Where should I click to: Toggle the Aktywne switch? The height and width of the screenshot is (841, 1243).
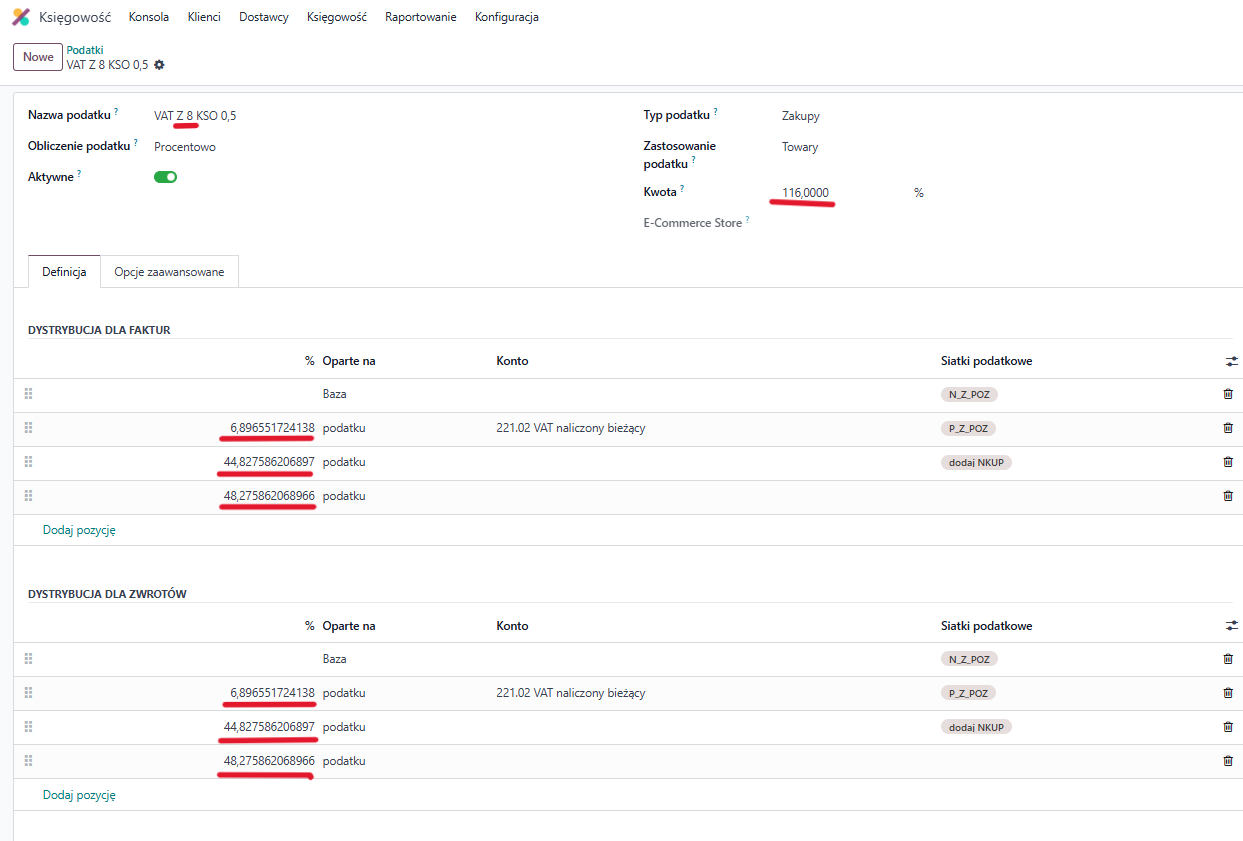coord(165,177)
